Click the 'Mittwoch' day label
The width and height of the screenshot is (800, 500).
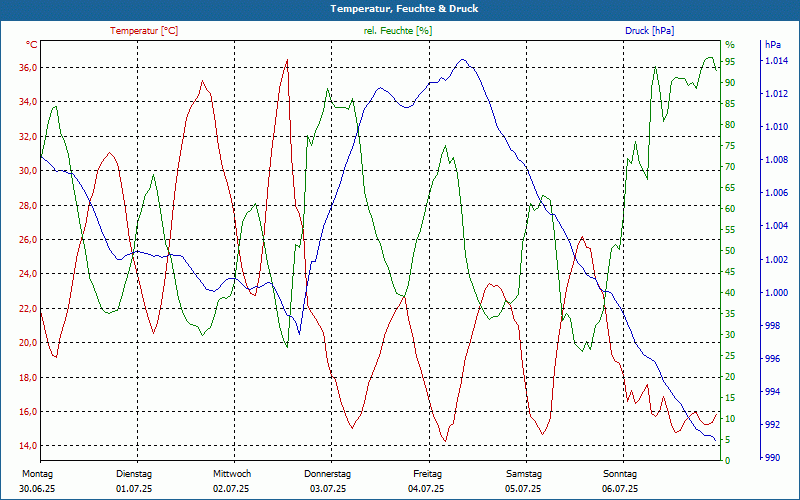(232, 474)
